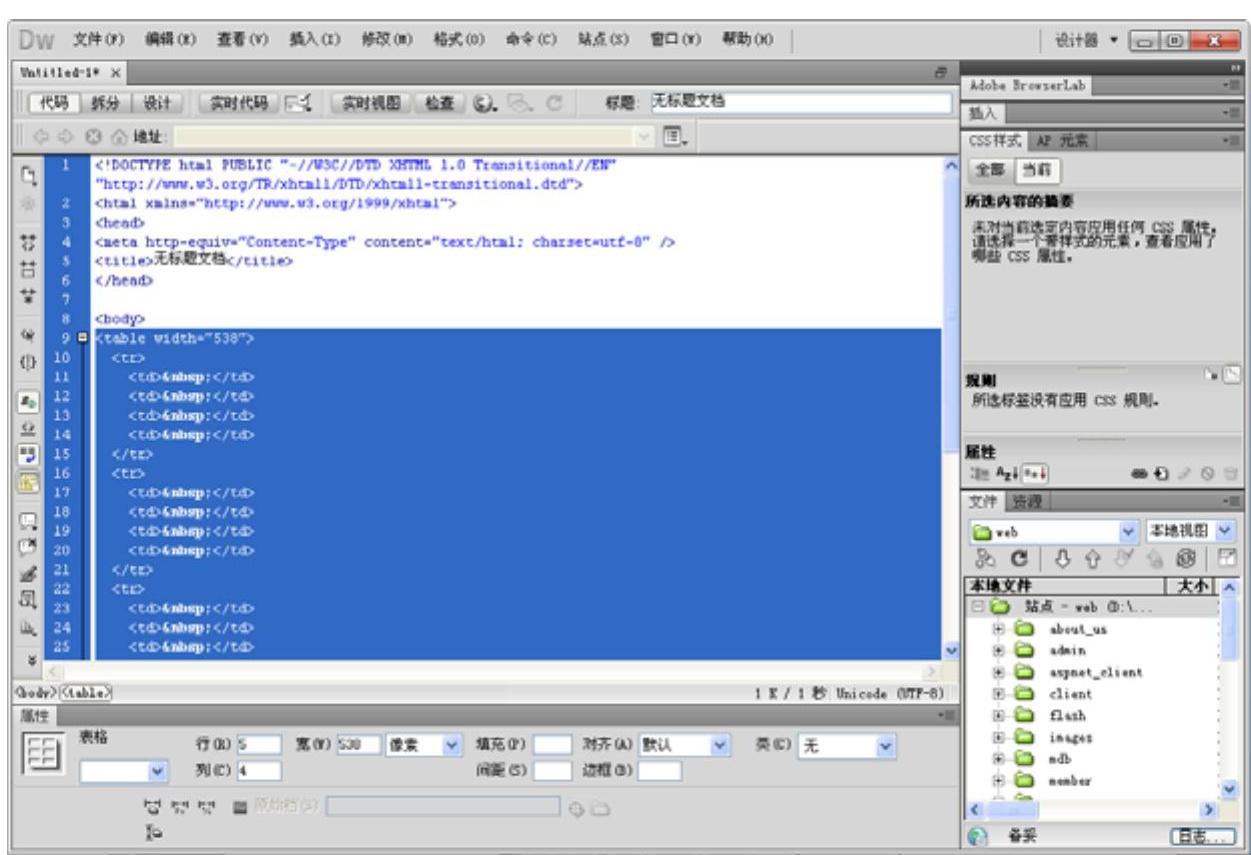This screenshot has height=855, width=1251.
Task: Click the New CSS Rule icon
Action: pyautogui.click(x=1161, y=474)
